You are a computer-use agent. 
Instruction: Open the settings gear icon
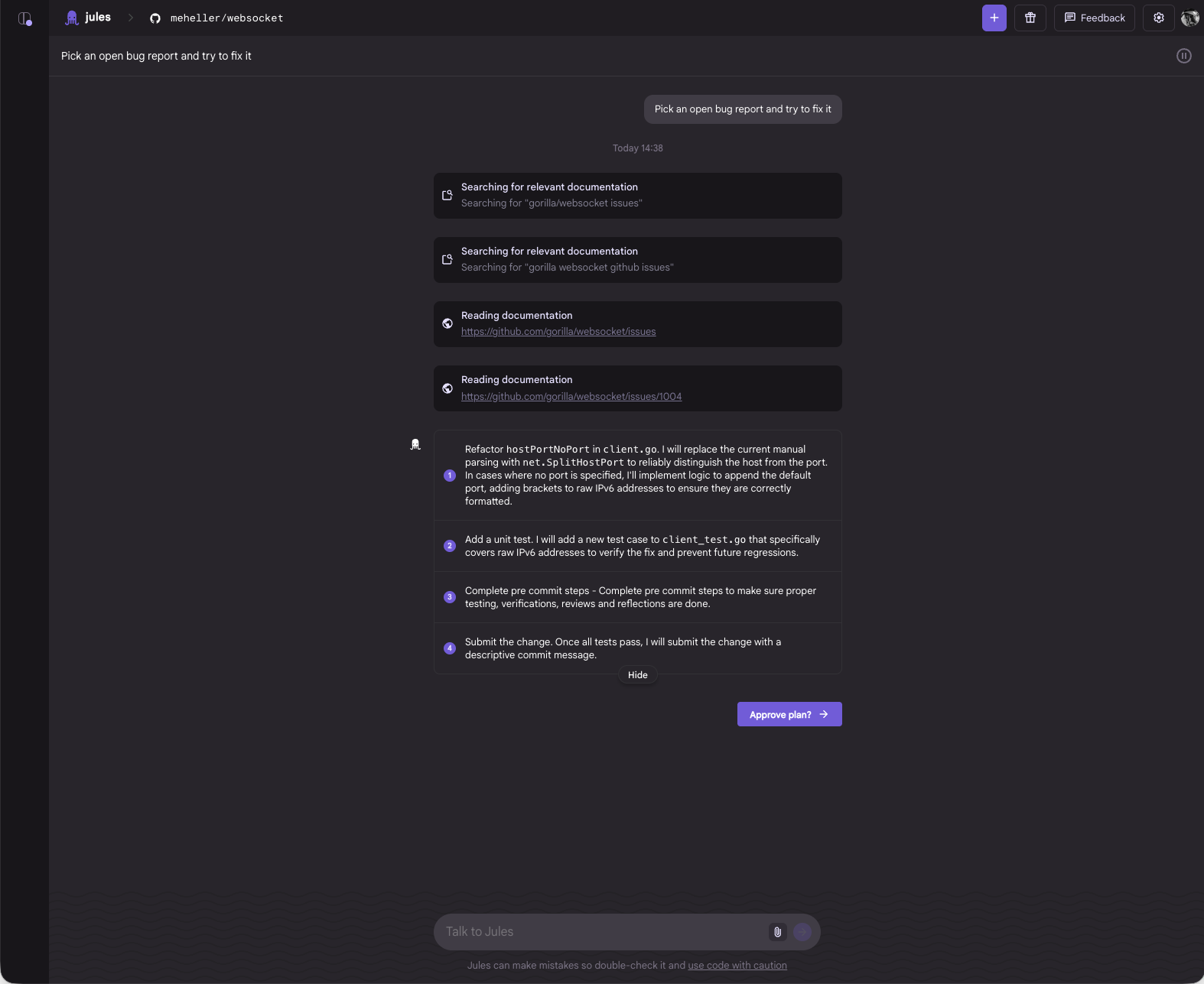[x=1158, y=18]
